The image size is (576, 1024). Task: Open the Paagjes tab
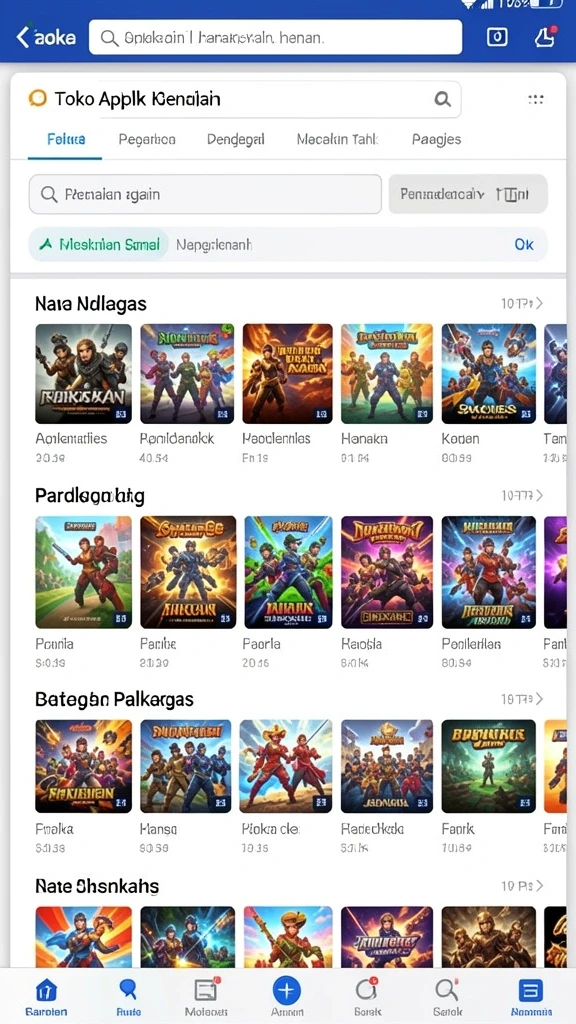[x=436, y=139]
